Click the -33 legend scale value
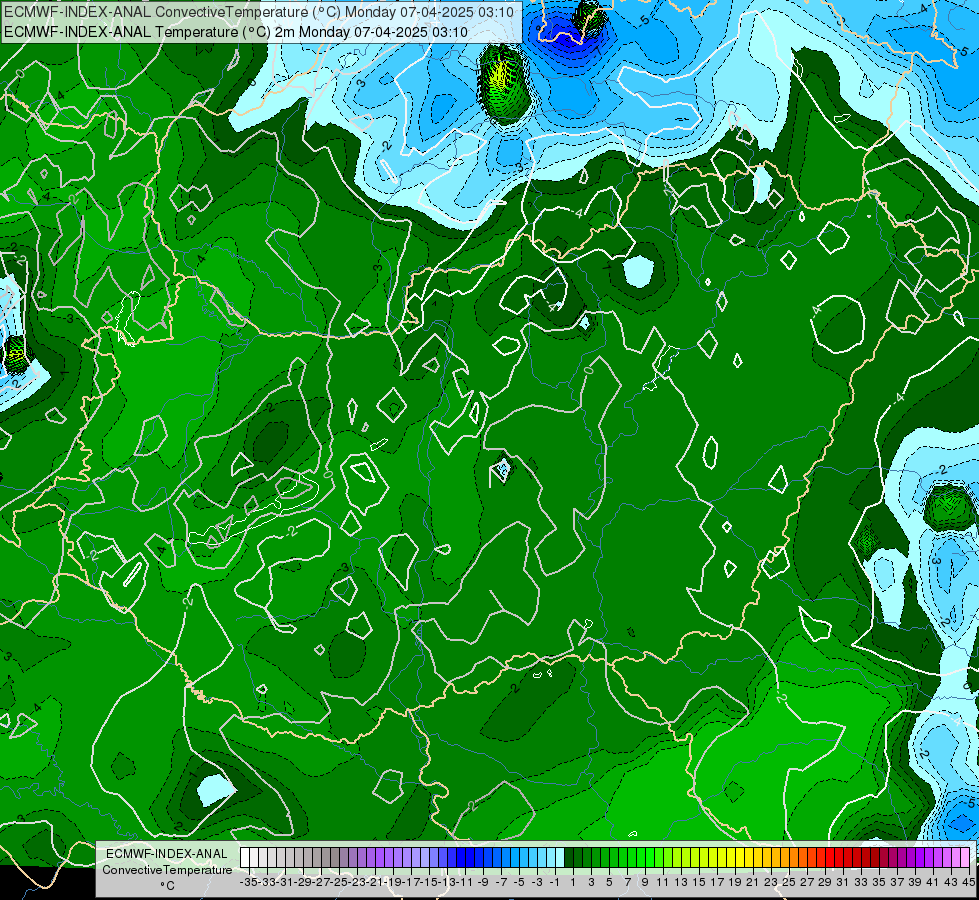 coord(267,882)
